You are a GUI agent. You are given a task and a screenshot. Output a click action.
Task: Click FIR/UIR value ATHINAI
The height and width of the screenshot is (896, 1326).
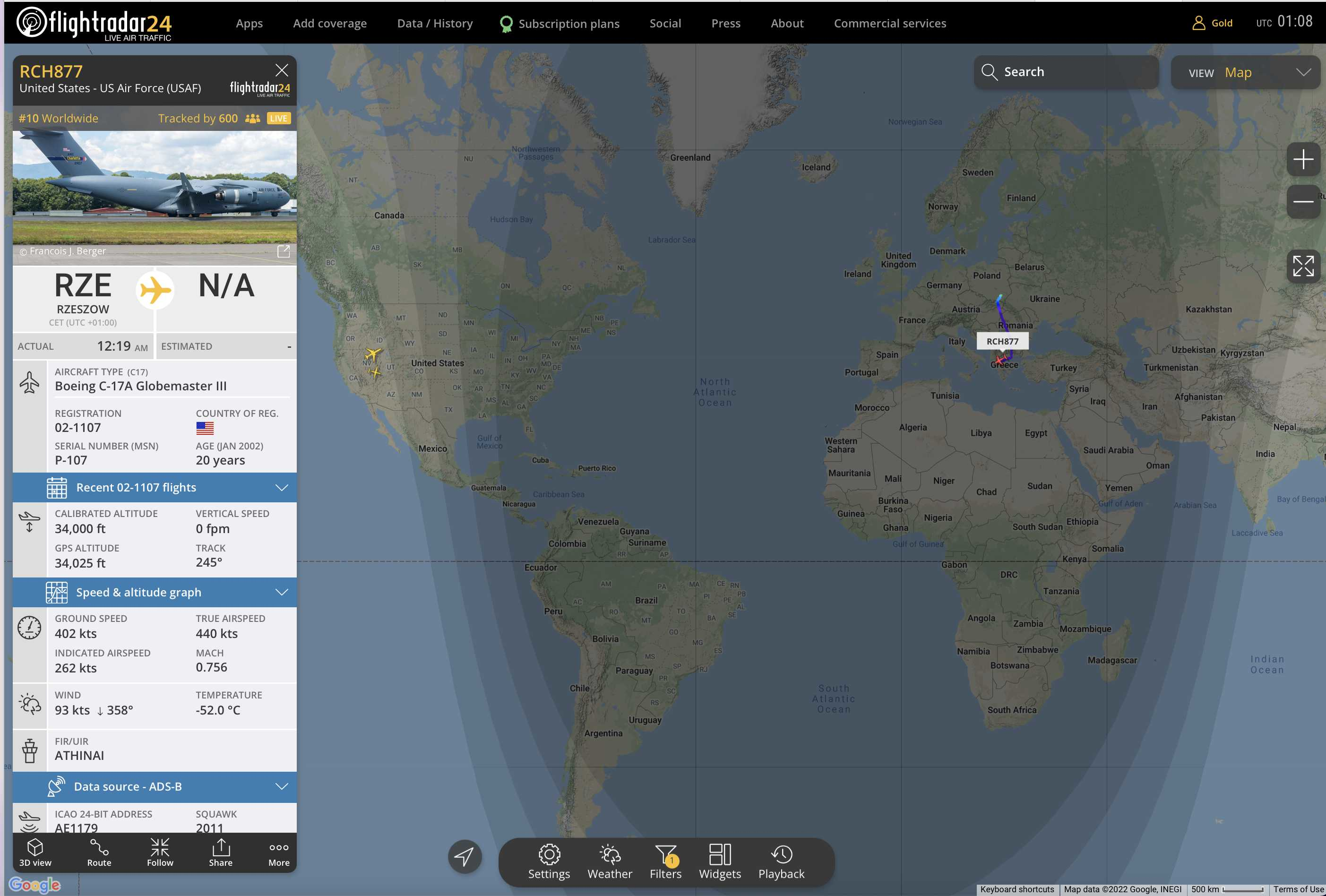(79, 756)
